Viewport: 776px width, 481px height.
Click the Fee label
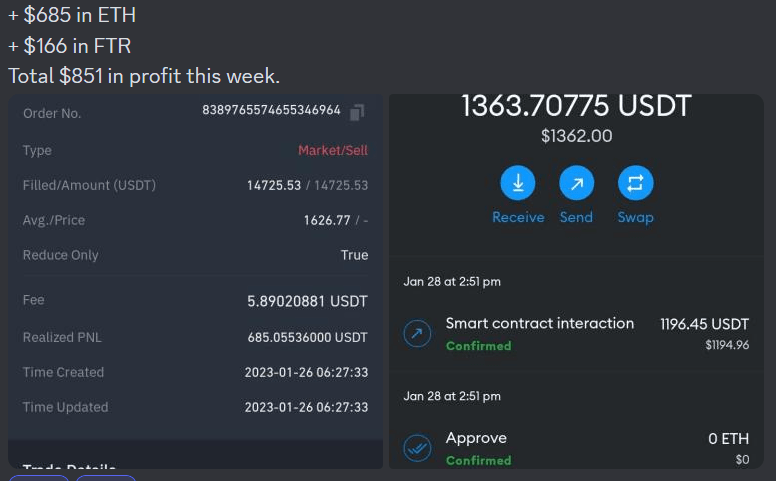[34, 300]
